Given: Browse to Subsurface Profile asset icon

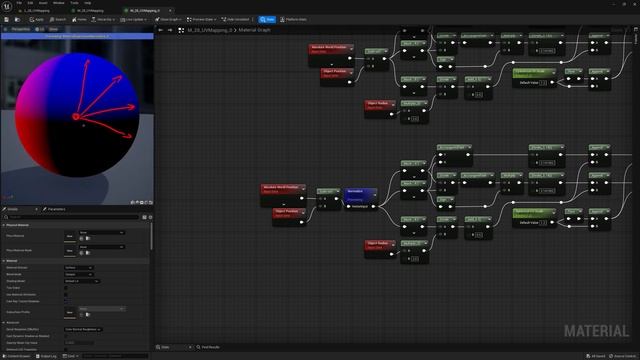Looking at the screenshot, I should (88, 315).
